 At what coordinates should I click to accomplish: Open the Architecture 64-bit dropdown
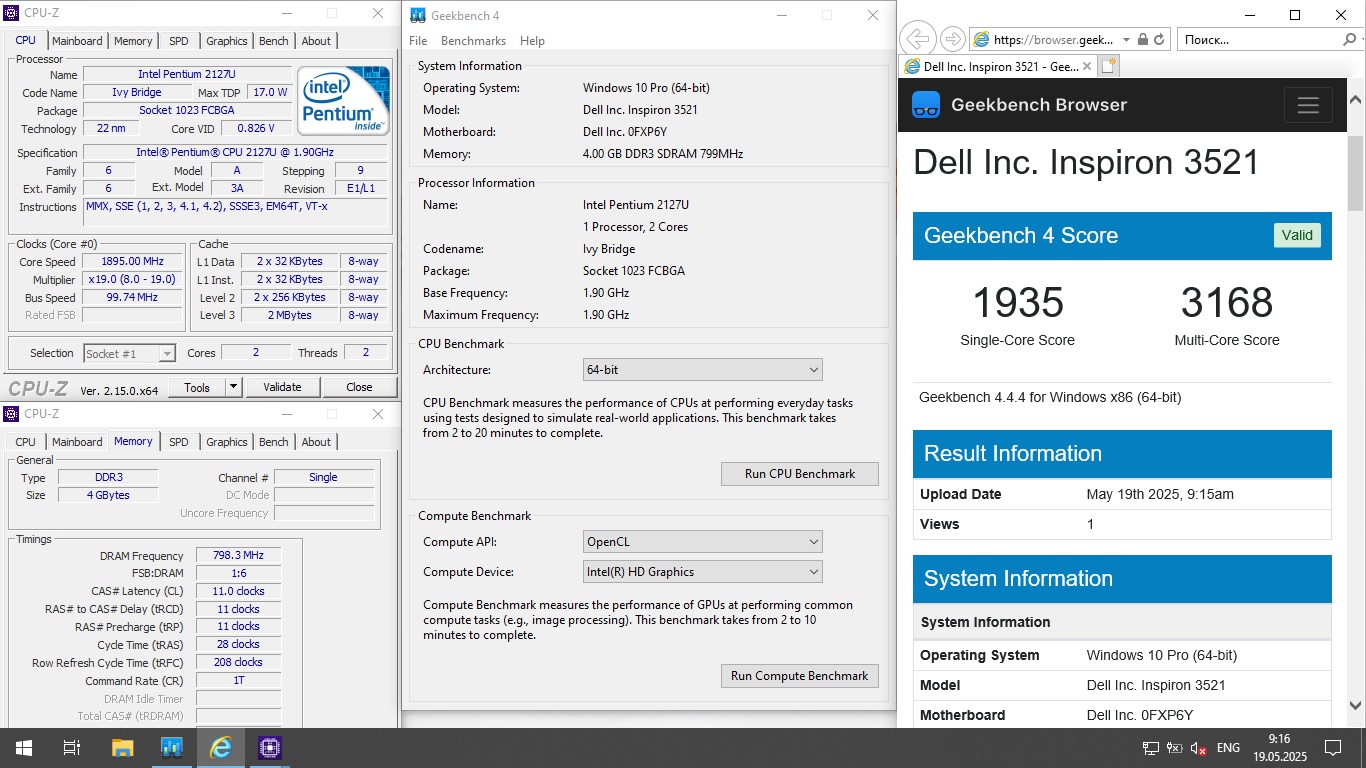coord(703,370)
